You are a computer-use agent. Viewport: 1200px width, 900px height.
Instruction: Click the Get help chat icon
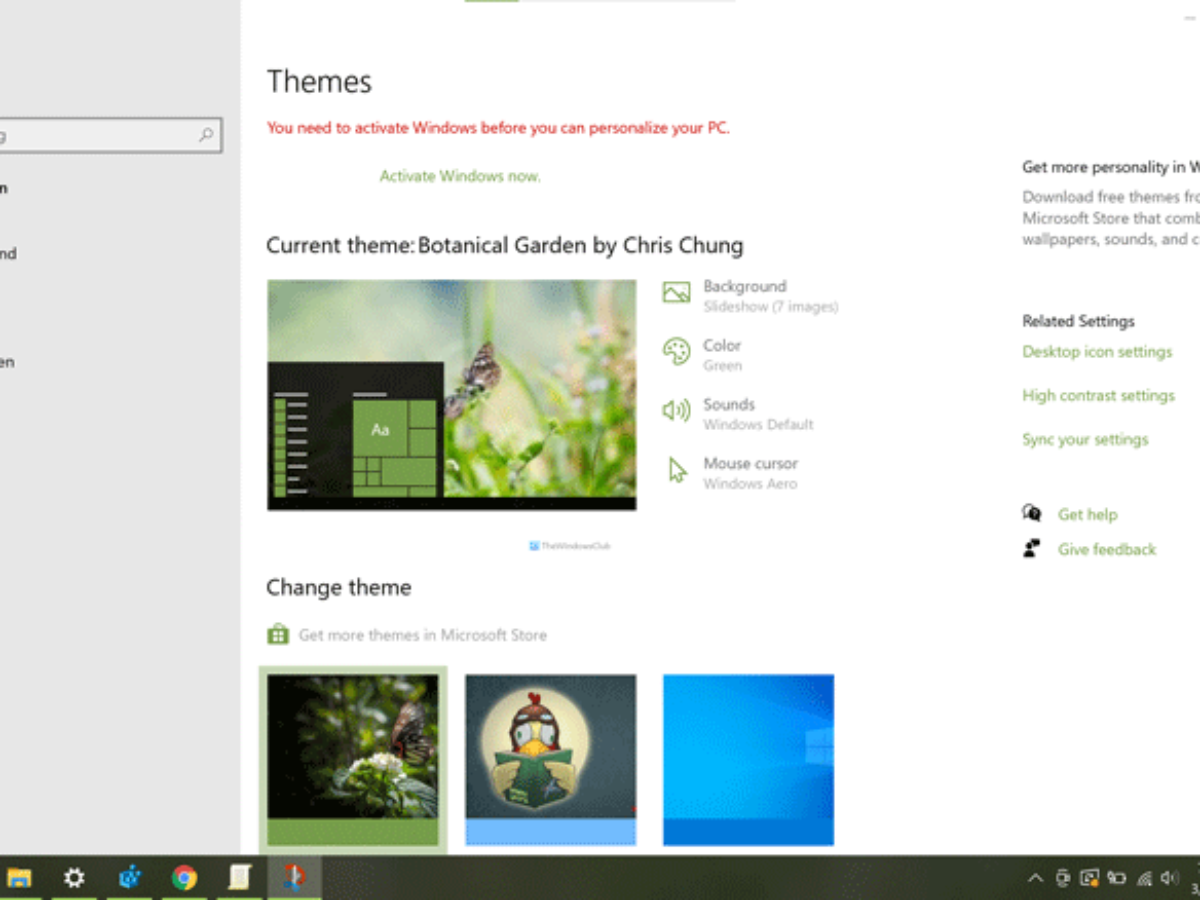pyautogui.click(x=1032, y=513)
